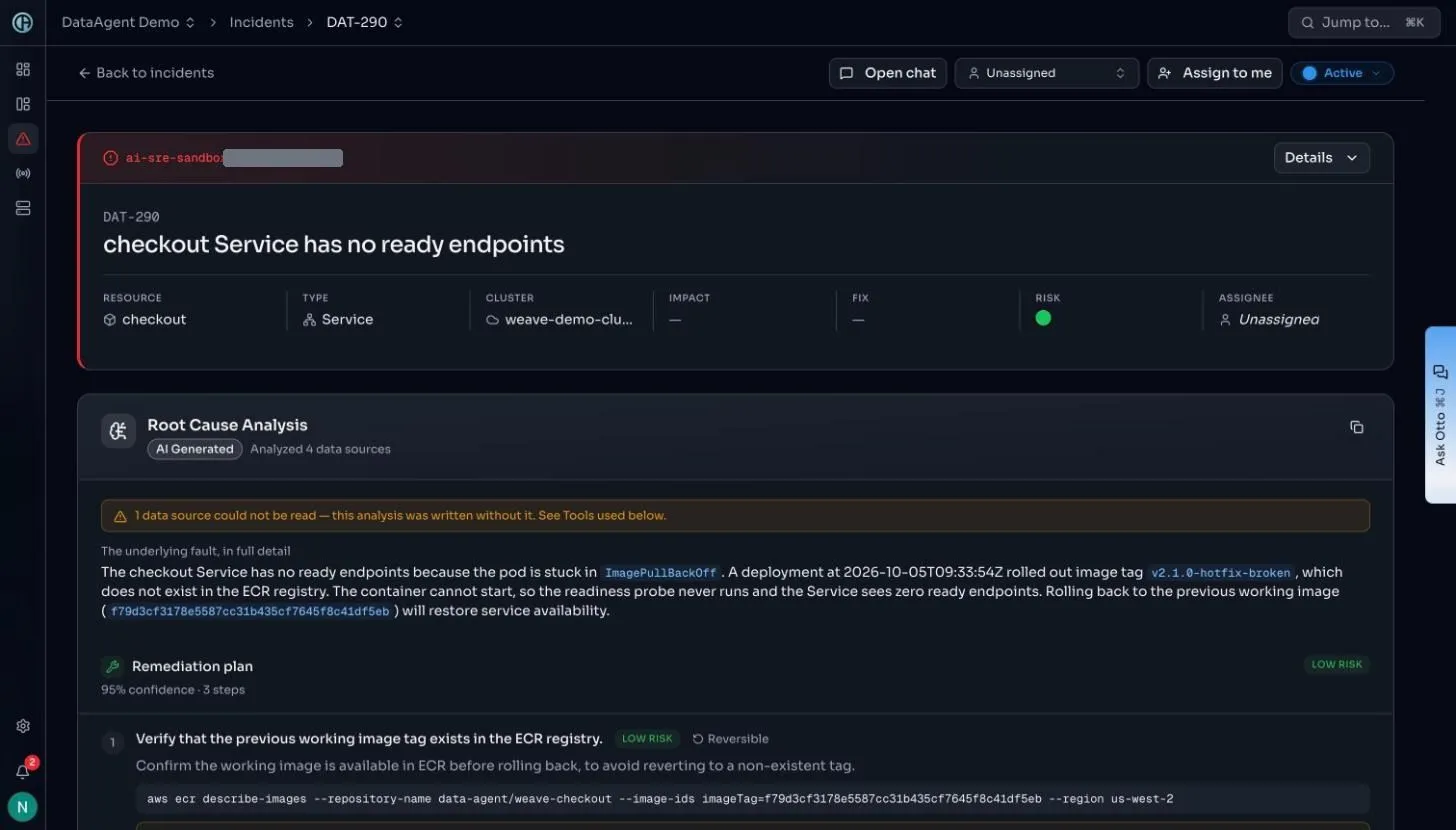Open settings gear icon in sidebar

pyautogui.click(x=23, y=726)
